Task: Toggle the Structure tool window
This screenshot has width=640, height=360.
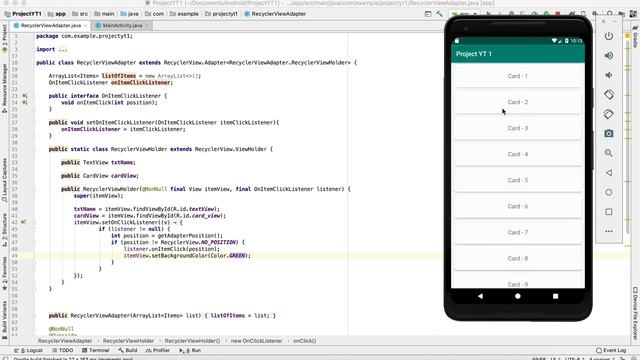Action: 4,230
